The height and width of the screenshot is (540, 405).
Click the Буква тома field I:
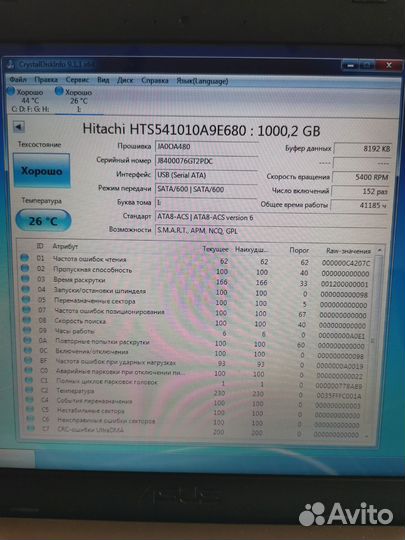point(206,203)
